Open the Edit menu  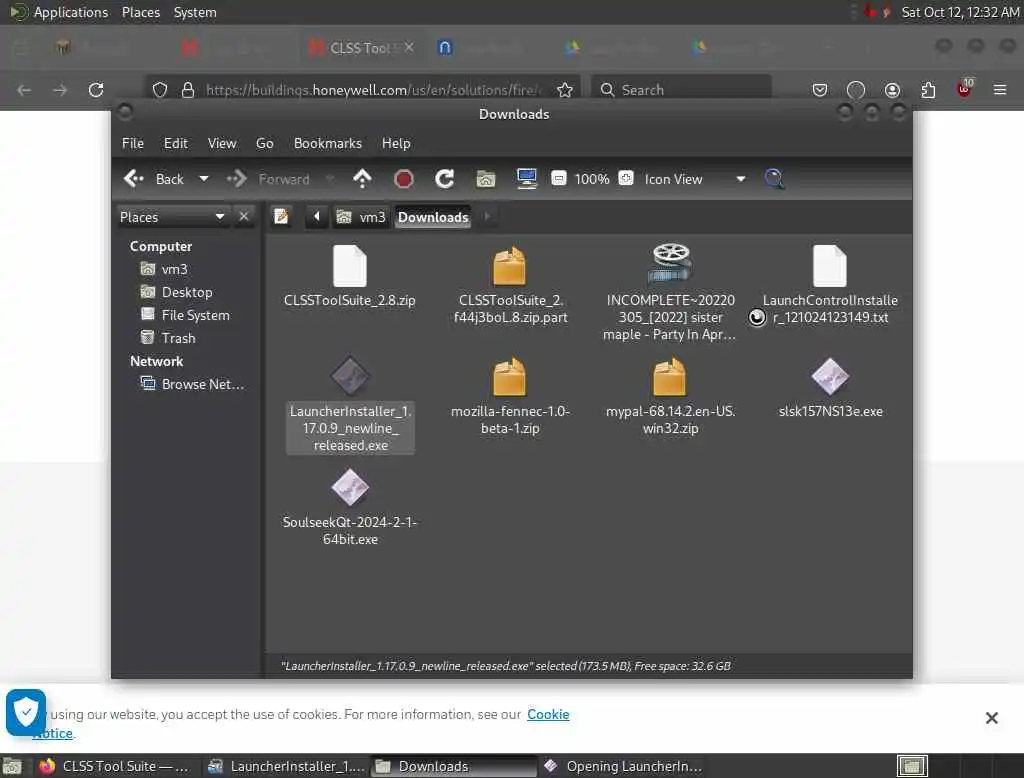(176, 143)
